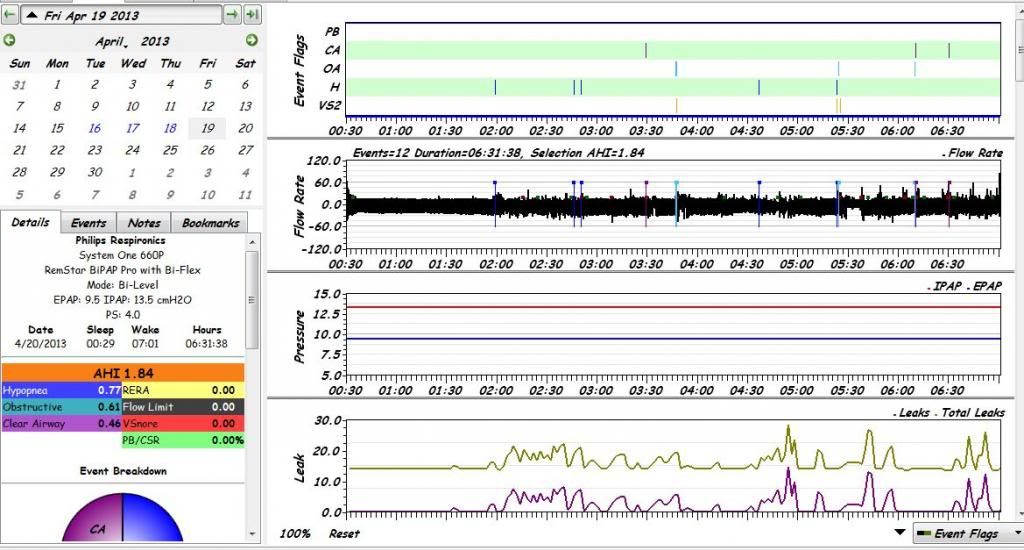The height and width of the screenshot is (550, 1024).
Task: Show previous month in calendar
Action: tap(9, 40)
